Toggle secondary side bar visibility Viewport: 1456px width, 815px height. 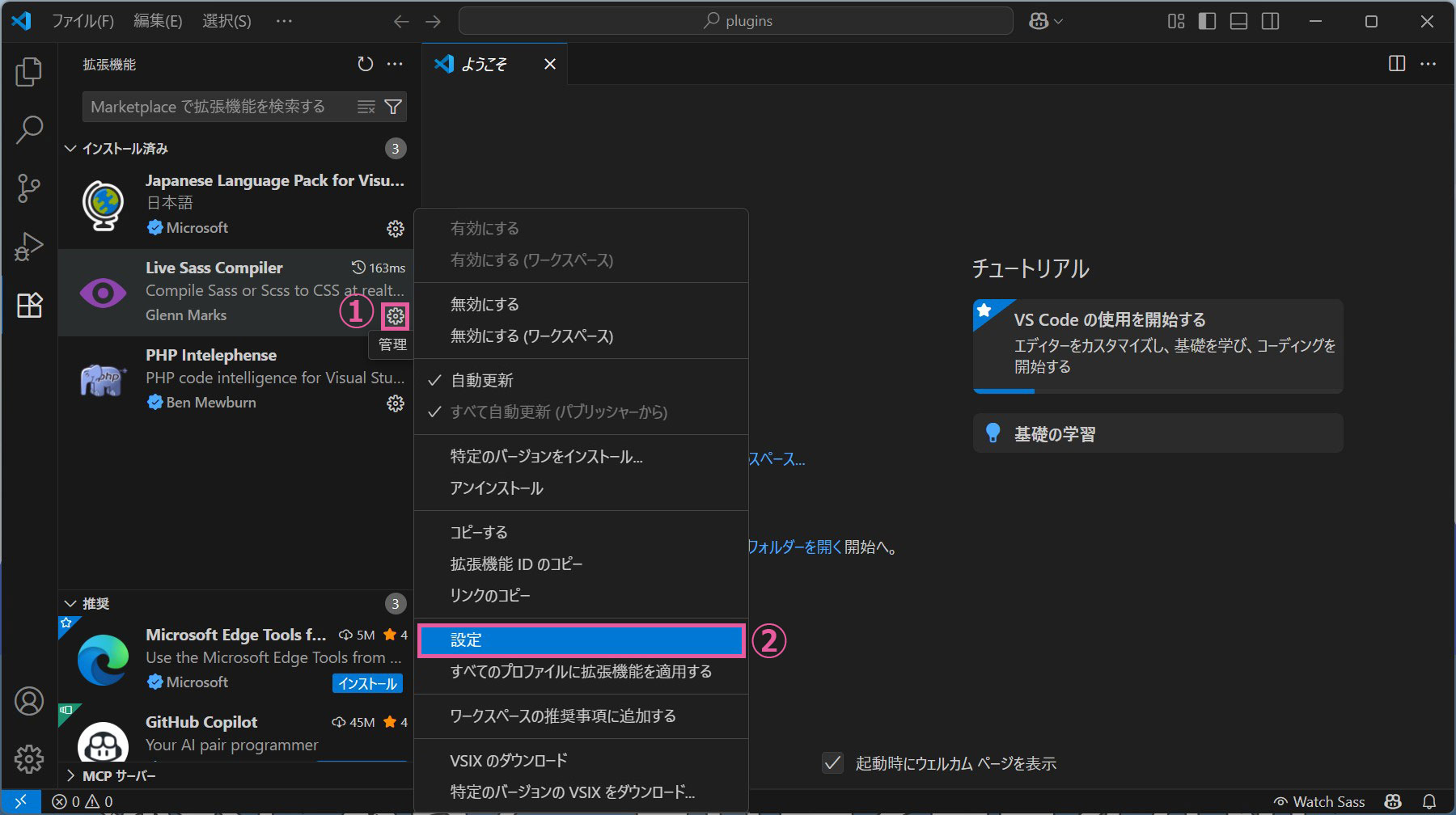pos(1271,22)
